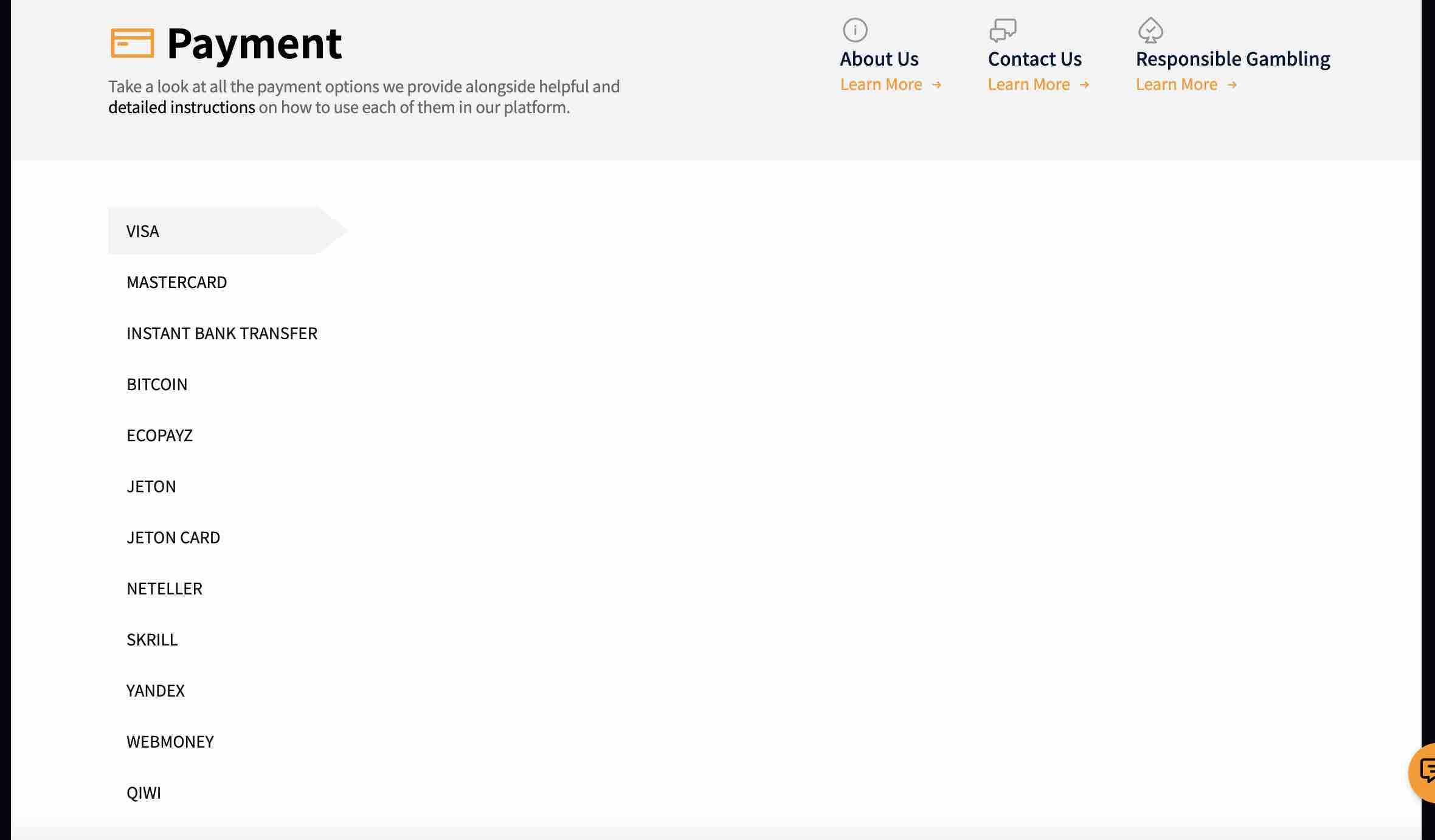Click the Payment page title

tap(254, 44)
